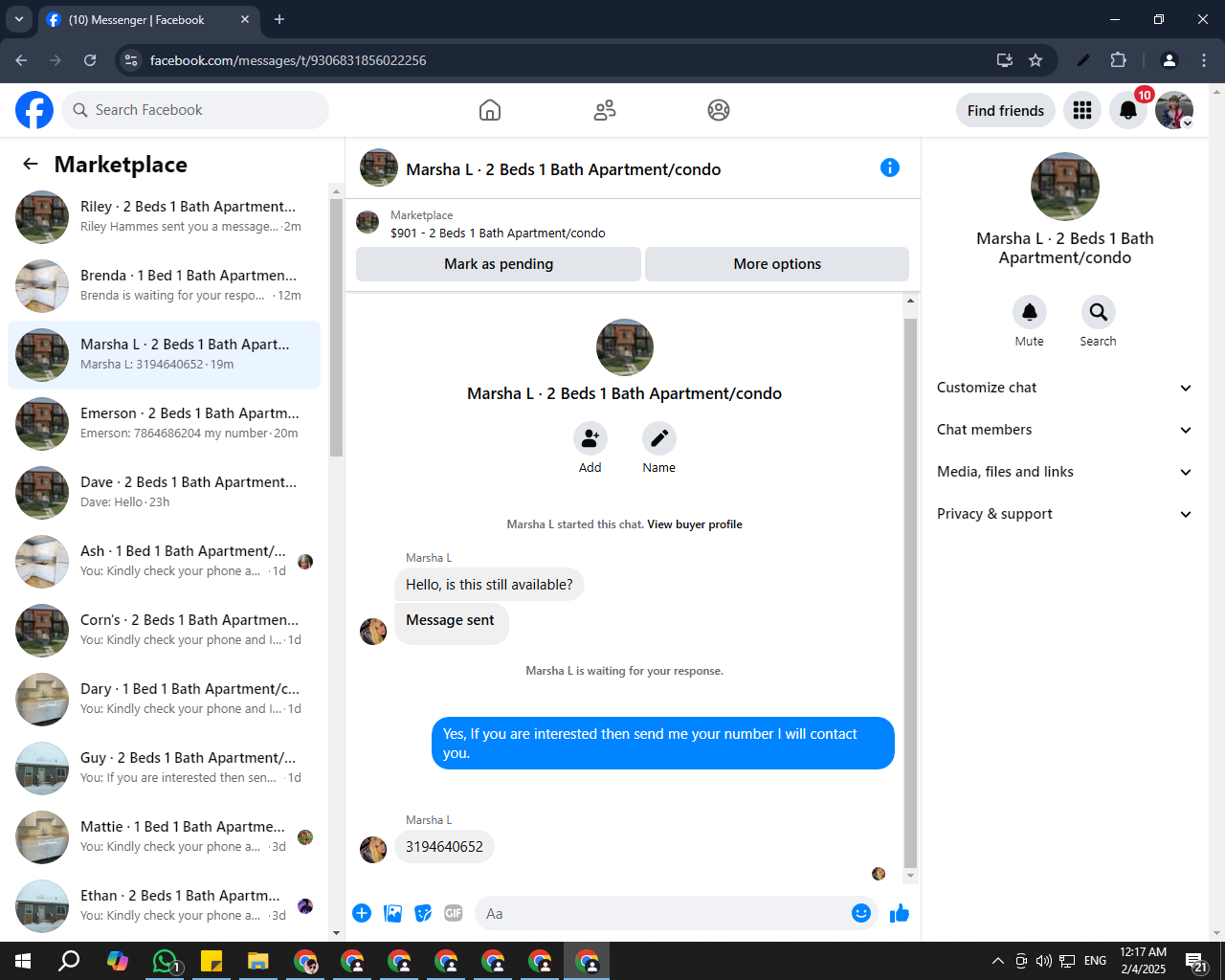Open a new browser tab
This screenshot has height=980, width=1225.
click(279, 19)
